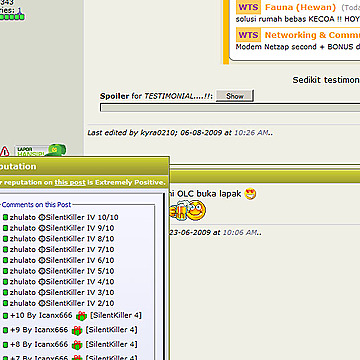Click the WTS badge beside Fauna (Hewan)

248,7
